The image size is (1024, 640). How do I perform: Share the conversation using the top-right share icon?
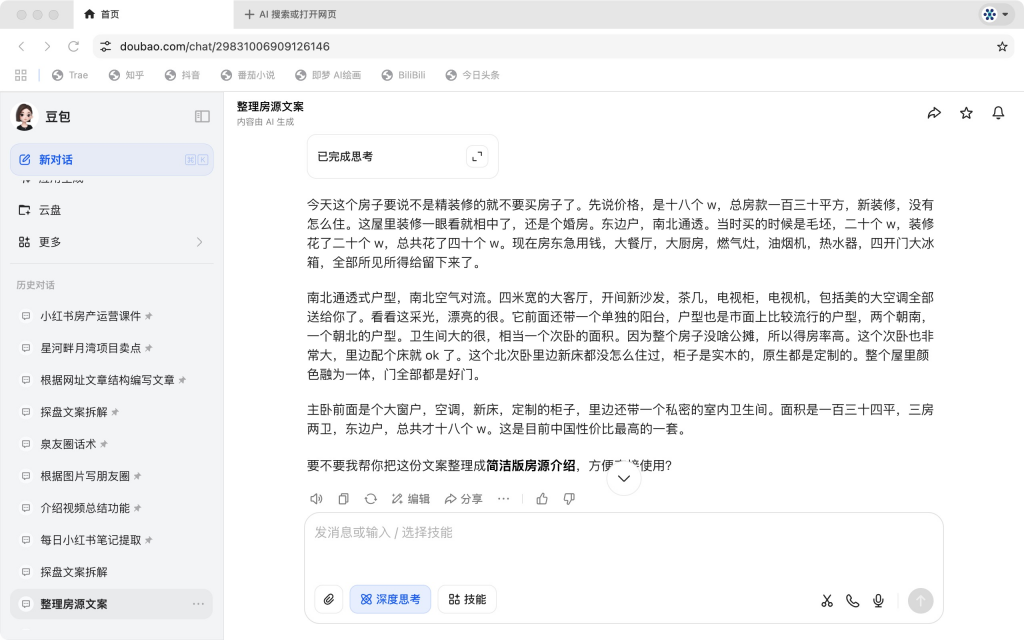(934, 113)
